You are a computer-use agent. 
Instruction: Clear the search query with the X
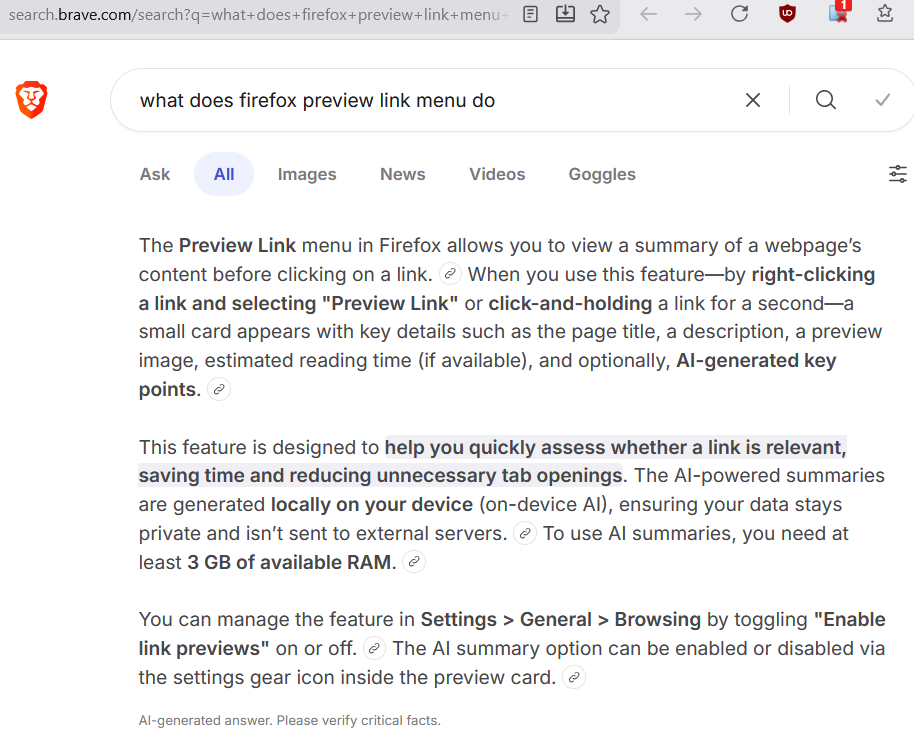click(x=753, y=100)
